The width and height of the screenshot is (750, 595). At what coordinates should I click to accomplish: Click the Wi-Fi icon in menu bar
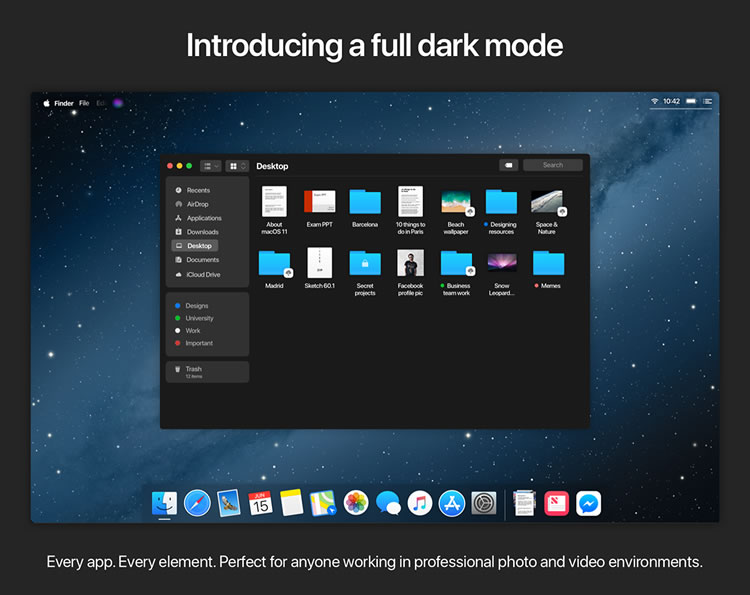[655, 102]
